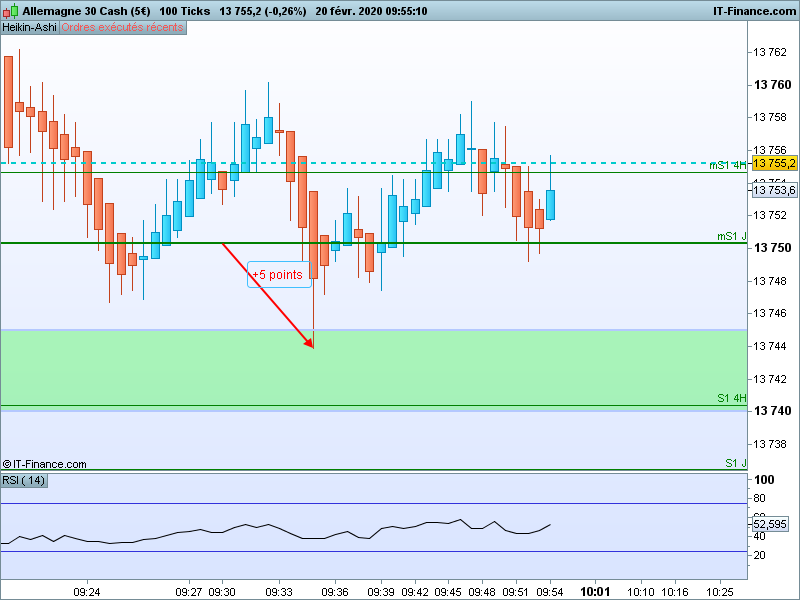
Task: Click the 13 750 price axis label
Action: [772, 248]
